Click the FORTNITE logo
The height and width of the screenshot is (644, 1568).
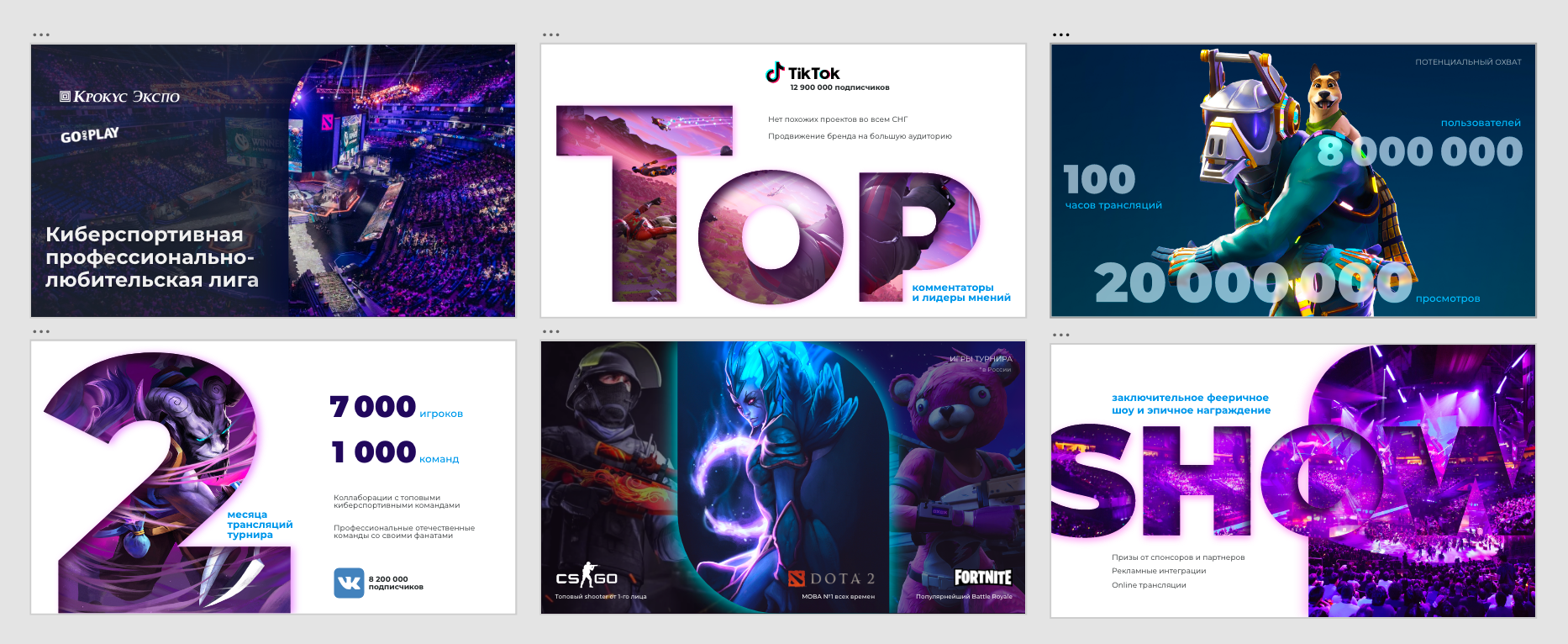(982, 578)
